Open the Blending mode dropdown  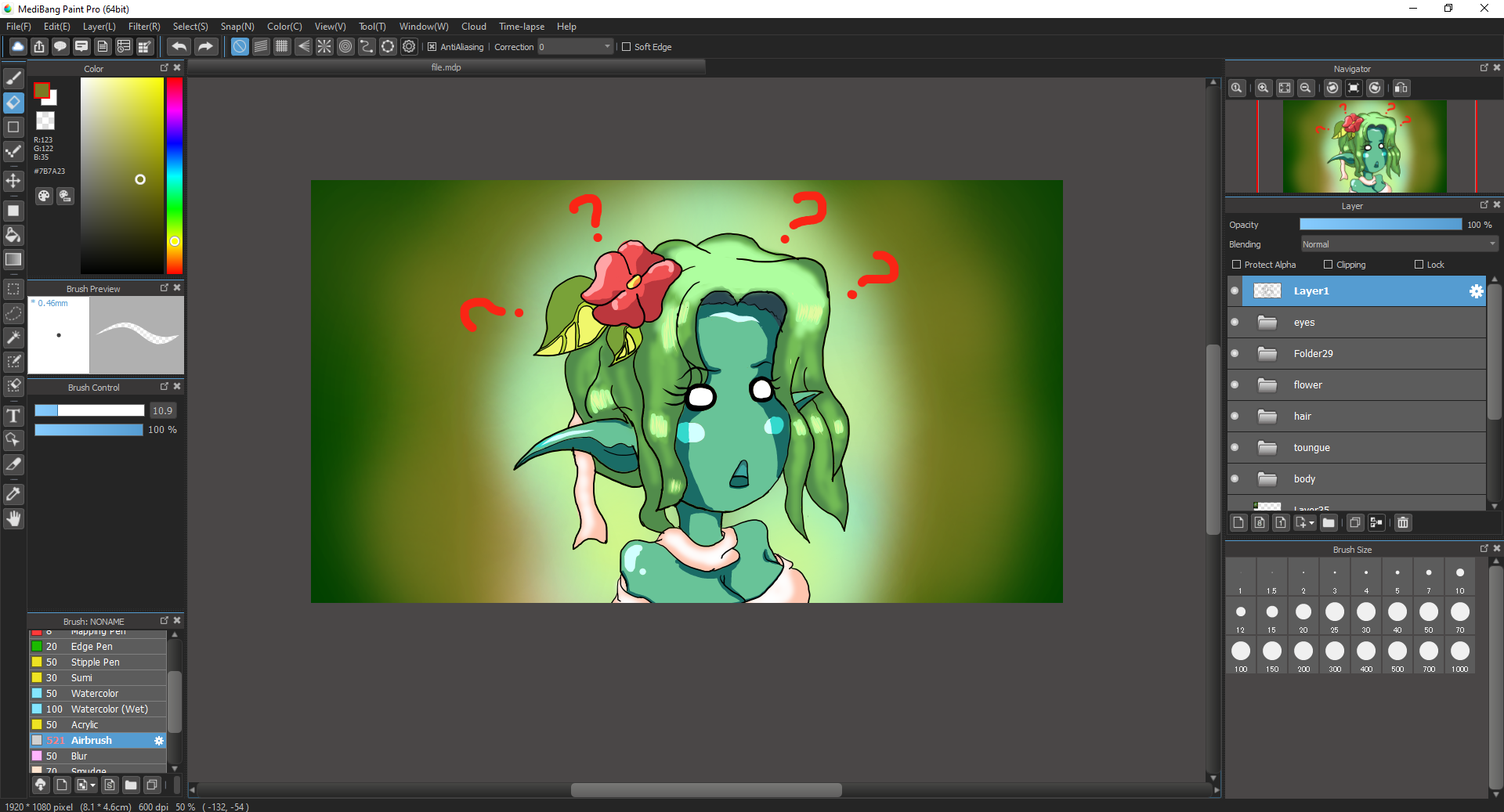(1399, 244)
